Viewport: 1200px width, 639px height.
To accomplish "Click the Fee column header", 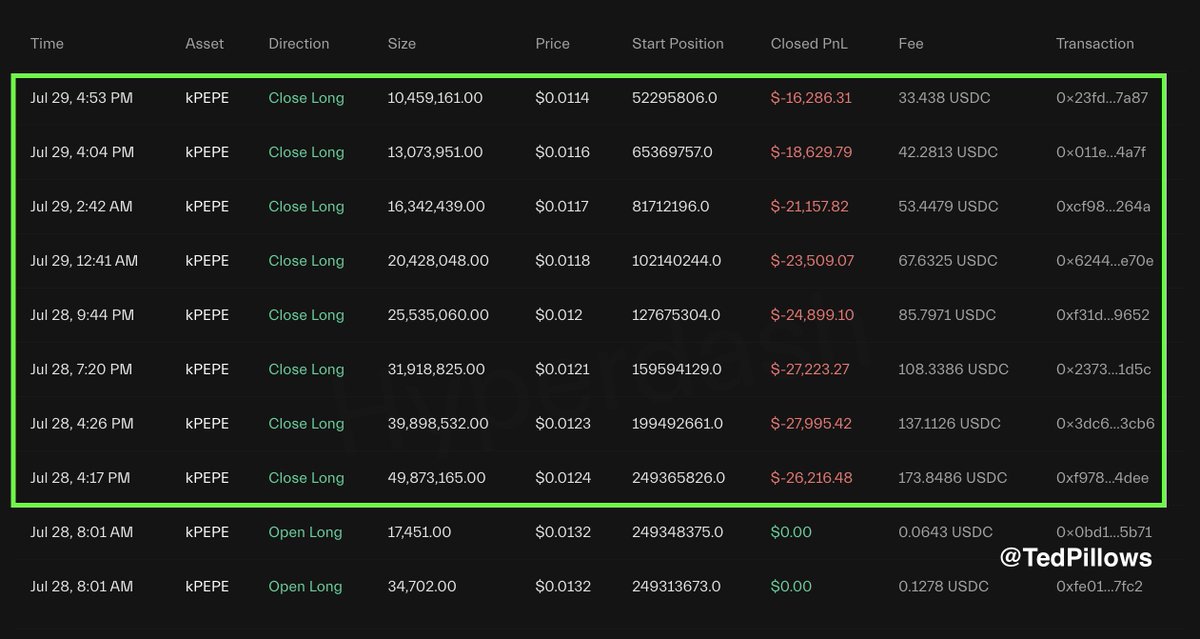I will [911, 44].
